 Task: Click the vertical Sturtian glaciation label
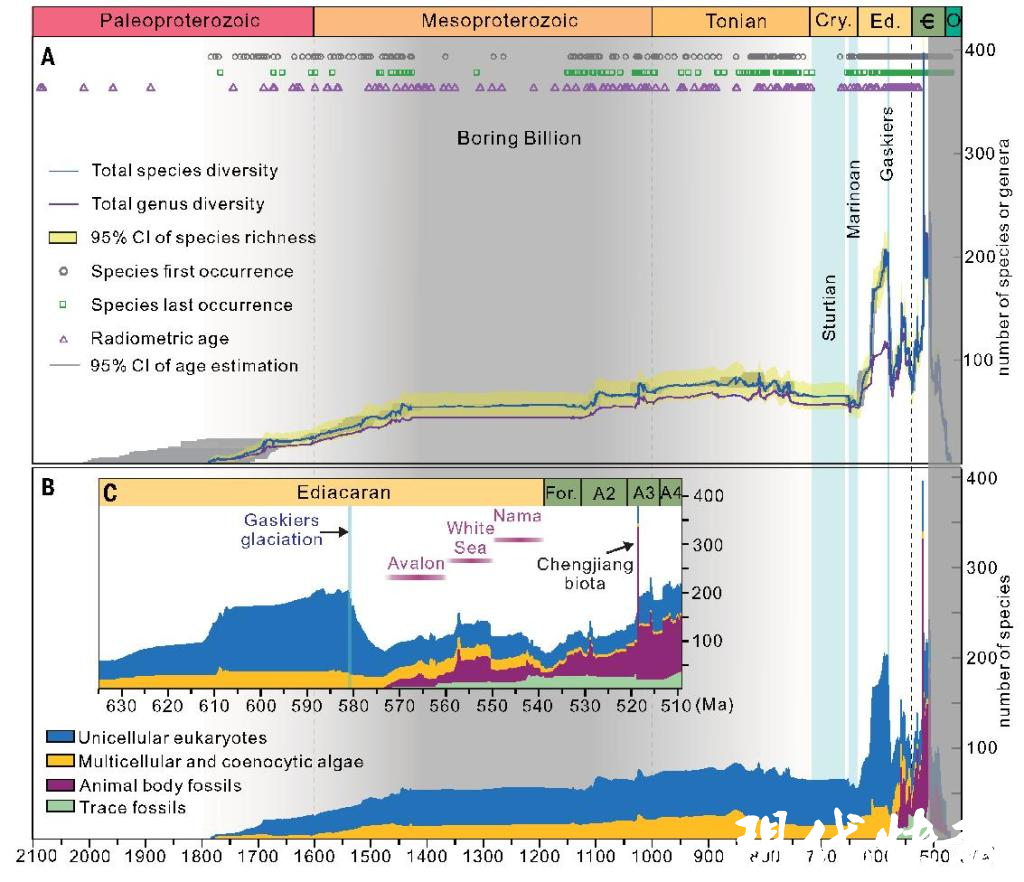829,306
